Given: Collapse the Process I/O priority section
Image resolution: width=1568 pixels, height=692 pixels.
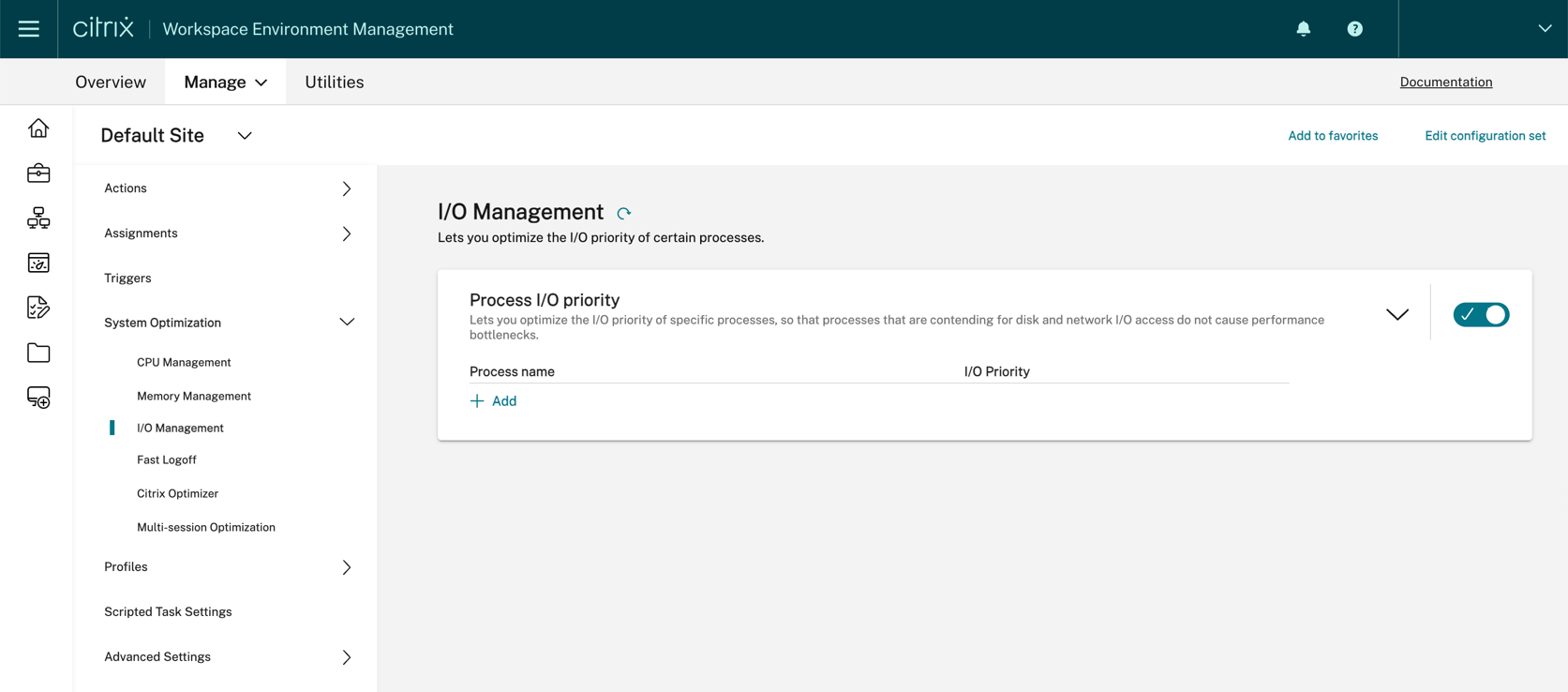Looking at the screenshot, I should tap(1396, 315).
